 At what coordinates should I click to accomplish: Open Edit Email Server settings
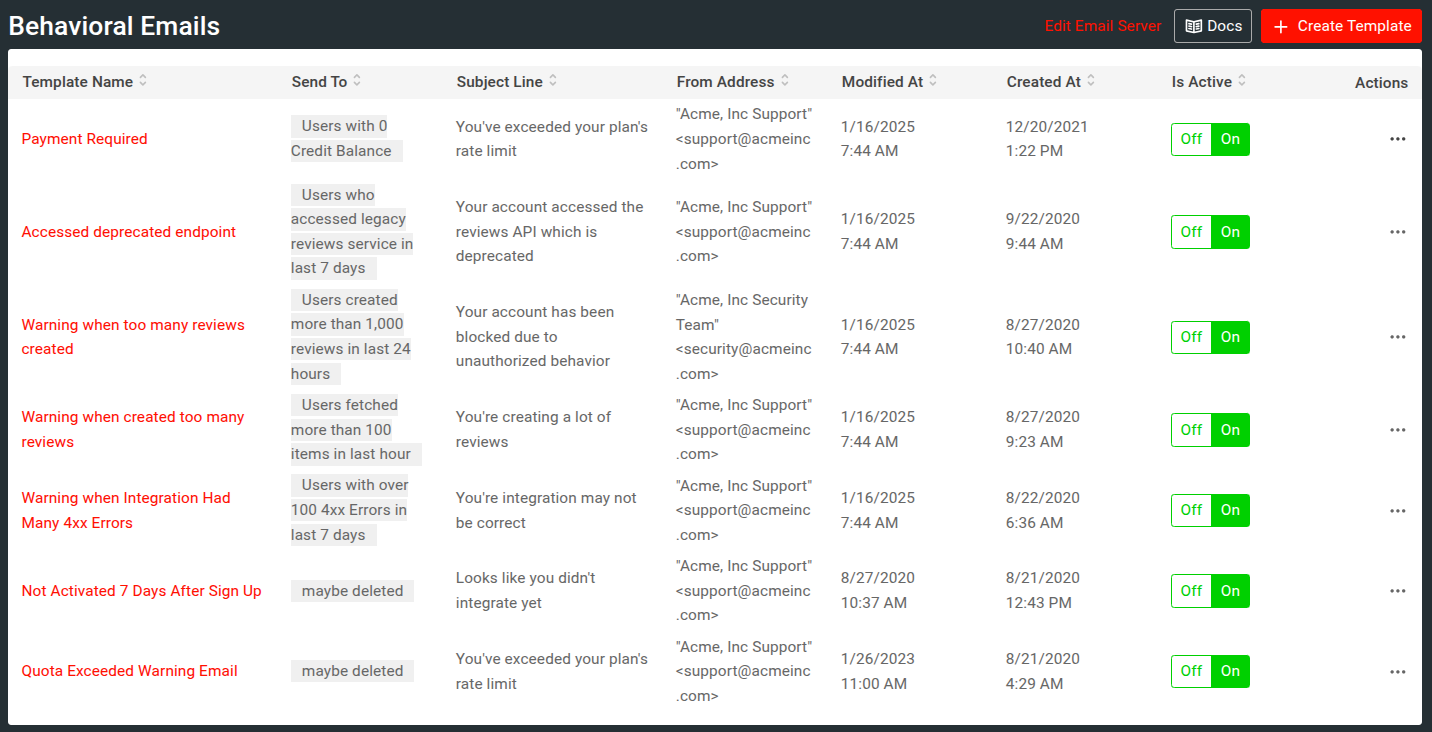pyautogui.click(x=1103, y=25)
